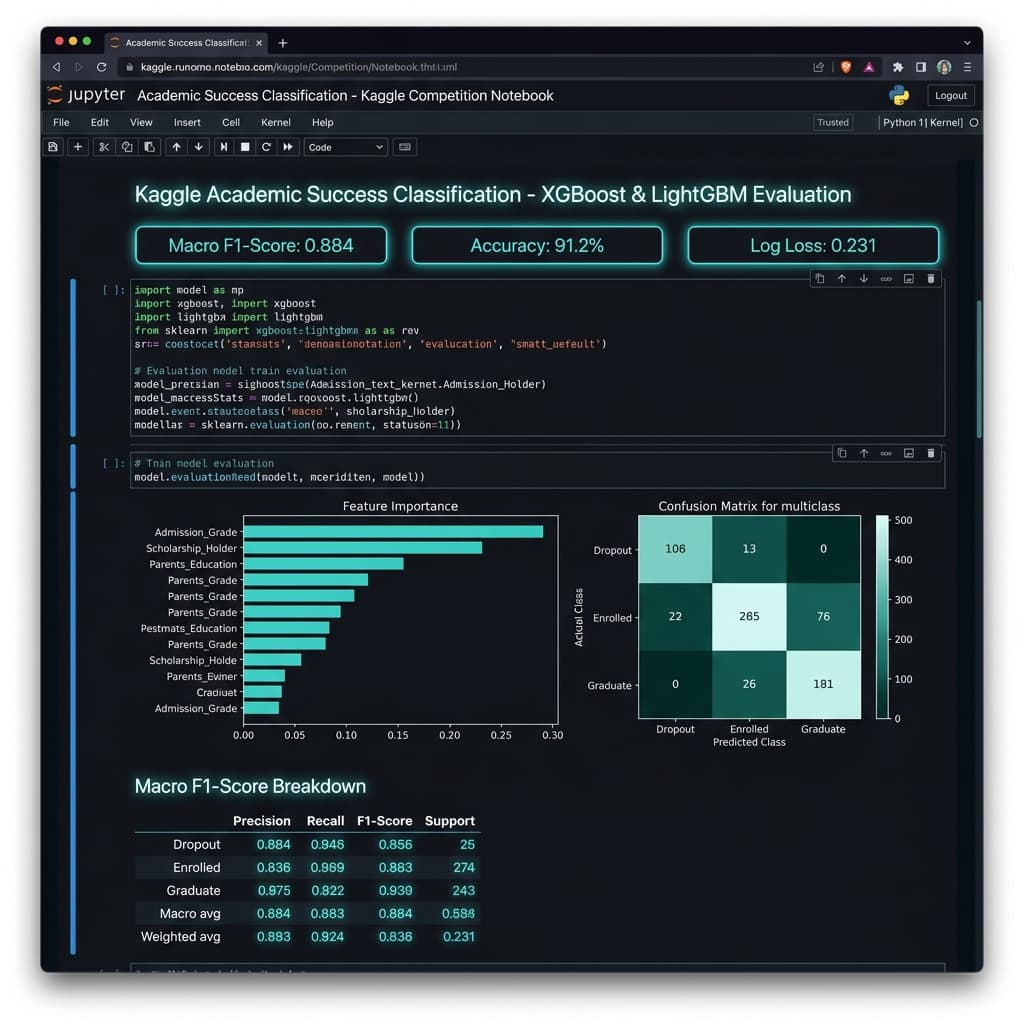Viewport: 1024px width, 1024px height.
Task: Open the cell type Code dropdown
Action: [345, 147]
